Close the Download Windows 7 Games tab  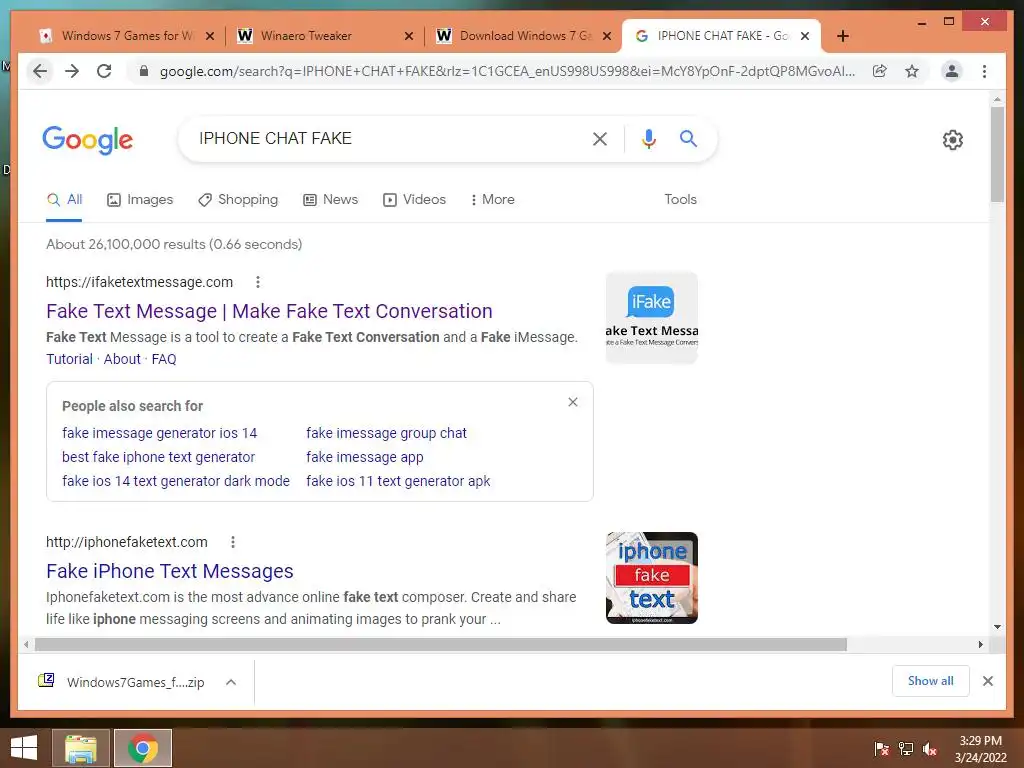(607, 36)
